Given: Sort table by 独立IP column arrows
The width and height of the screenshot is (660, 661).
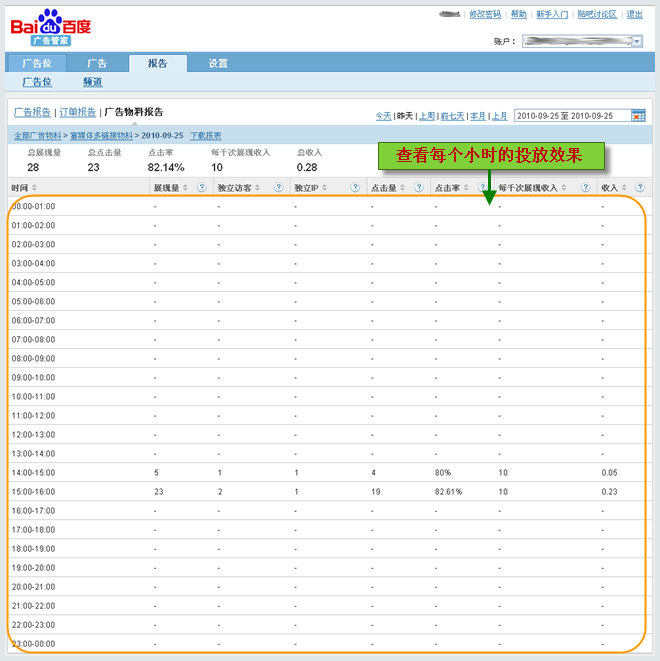Looking at the screenshot, I should pyautogui.click(x=324, y=188).
